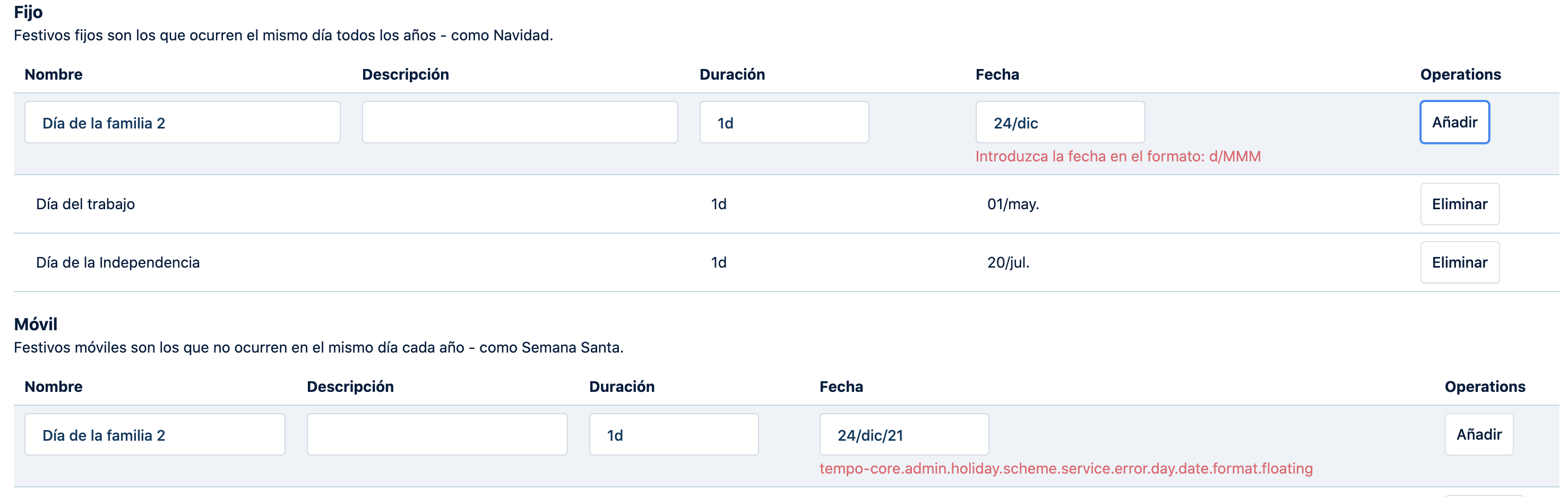
Task: Click the 01/may. date cell
Action: pos(1012,204)
